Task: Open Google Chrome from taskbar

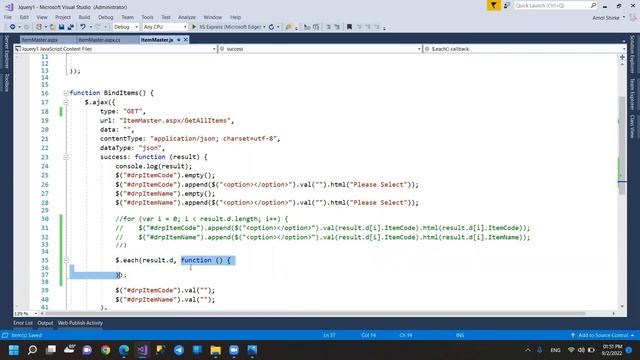Action: click(106, 350)
